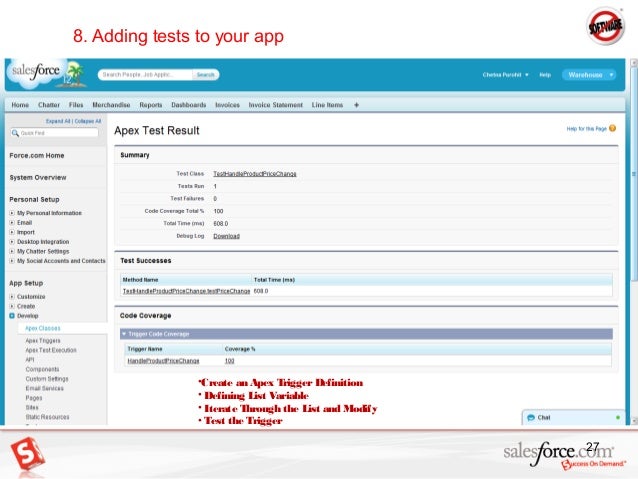Open the Invoices tab
The width and height of the screenshot is (638, 479).
click(227, 105)
